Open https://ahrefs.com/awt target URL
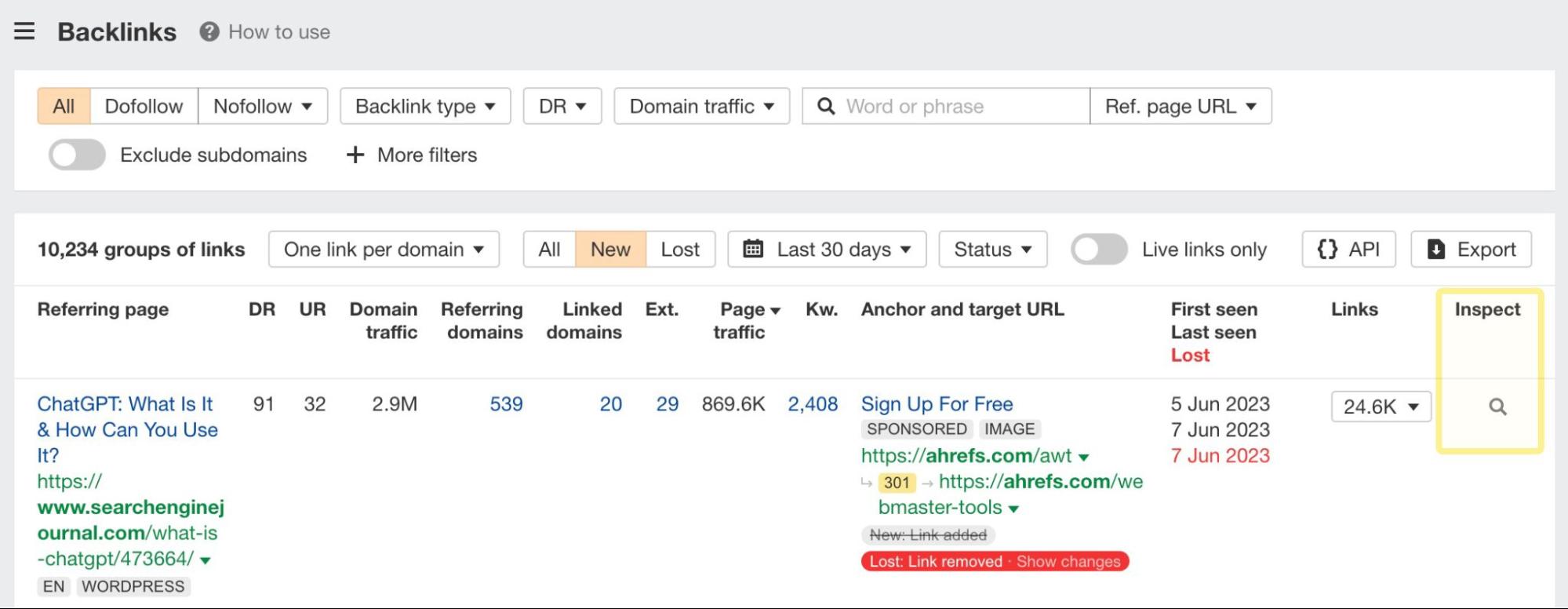 coord(966,455)
